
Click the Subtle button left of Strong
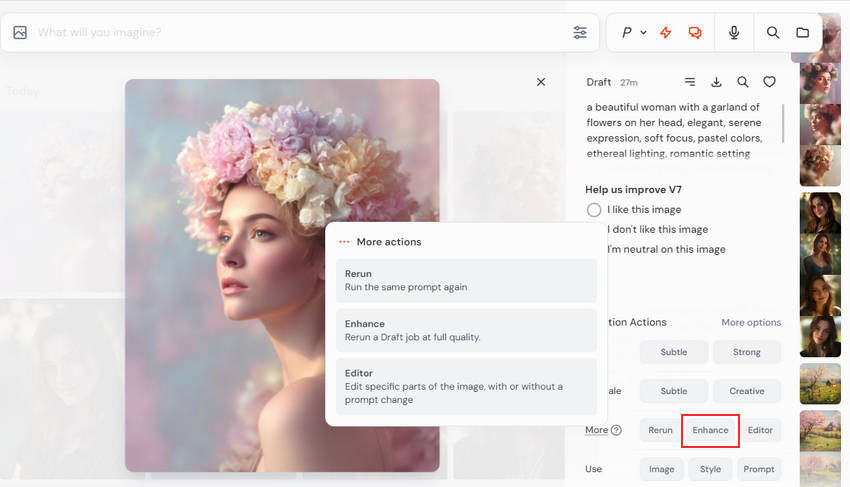click(x=674, y=352)
